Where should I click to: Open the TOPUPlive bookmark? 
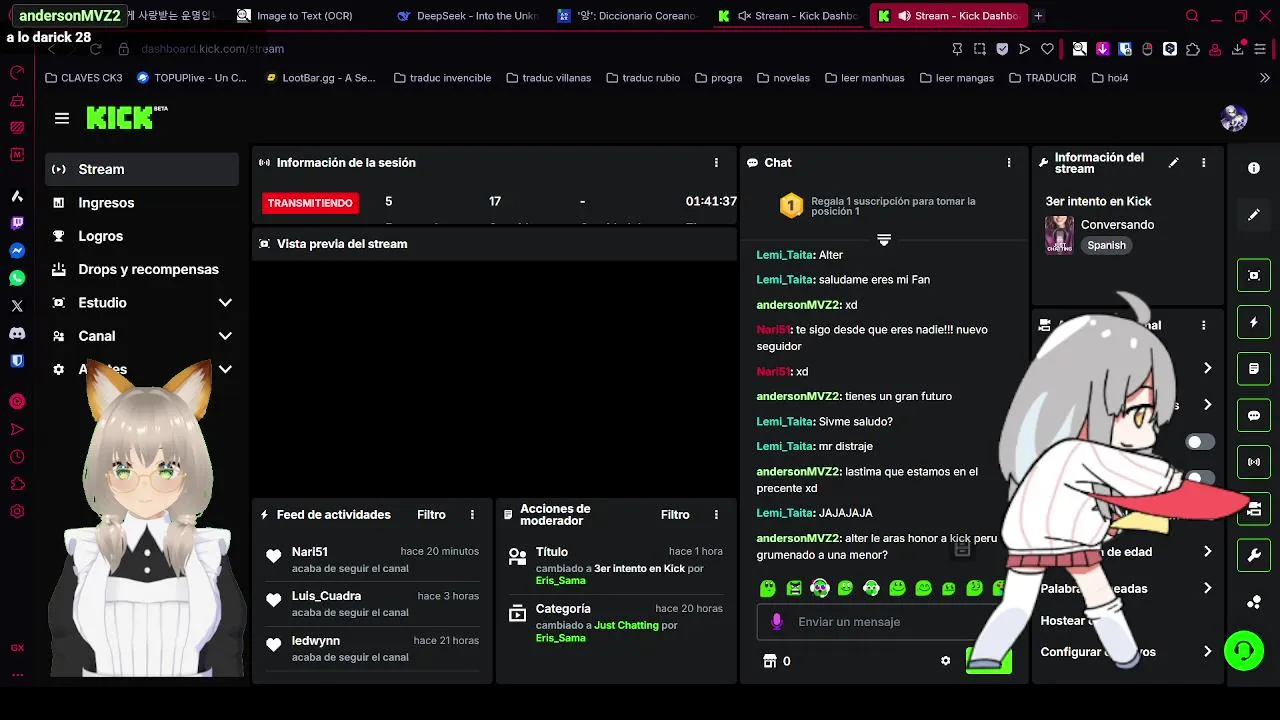pyautogui.click(x=191, y=78)
